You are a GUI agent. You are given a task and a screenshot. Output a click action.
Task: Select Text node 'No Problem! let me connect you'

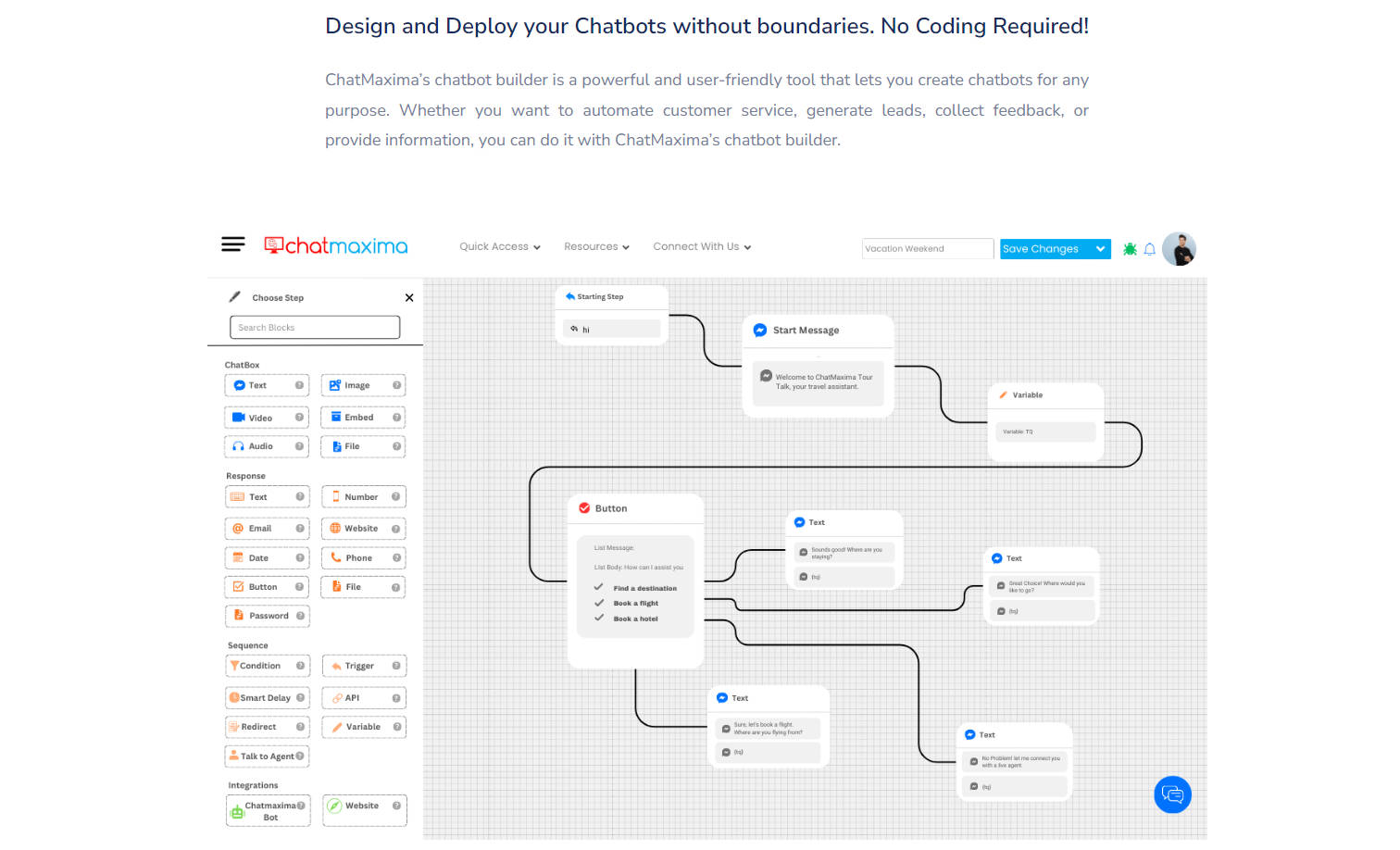pos(1015,762)
